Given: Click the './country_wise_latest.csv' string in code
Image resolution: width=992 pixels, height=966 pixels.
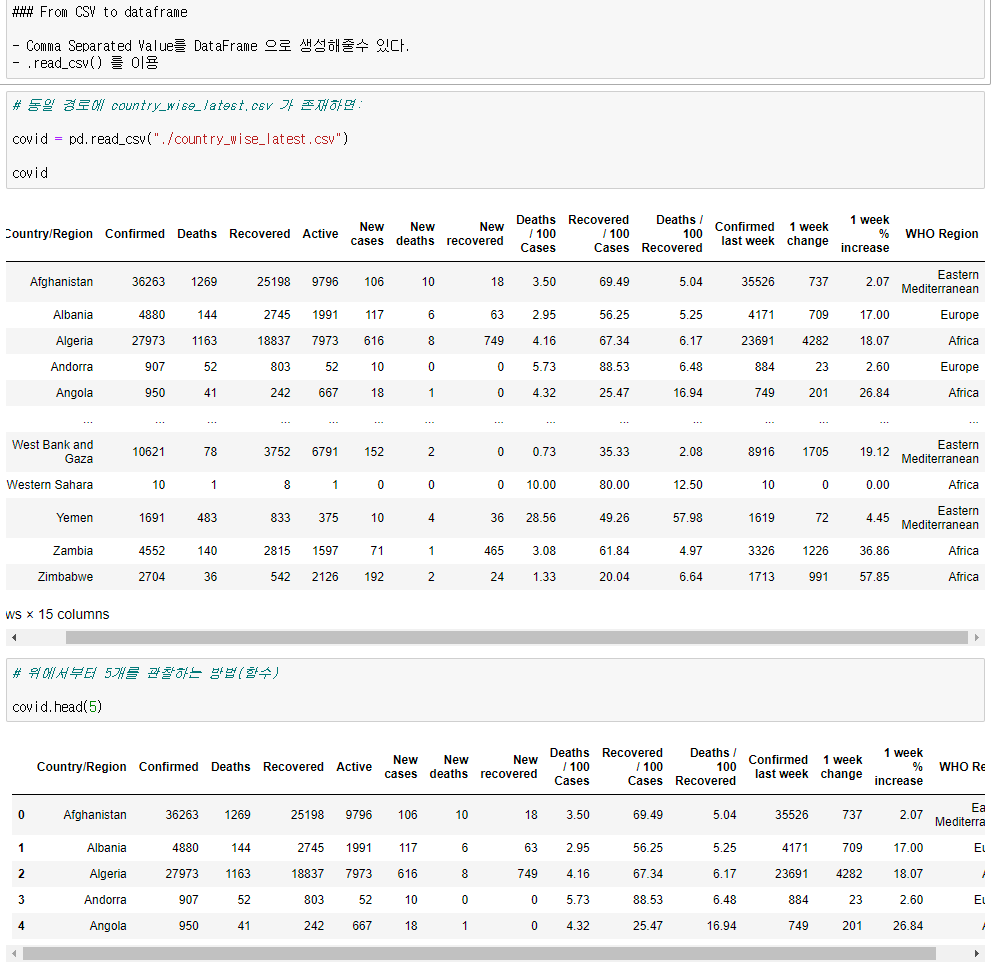Looking at the screenshot, I should click(x=247, y=139).
